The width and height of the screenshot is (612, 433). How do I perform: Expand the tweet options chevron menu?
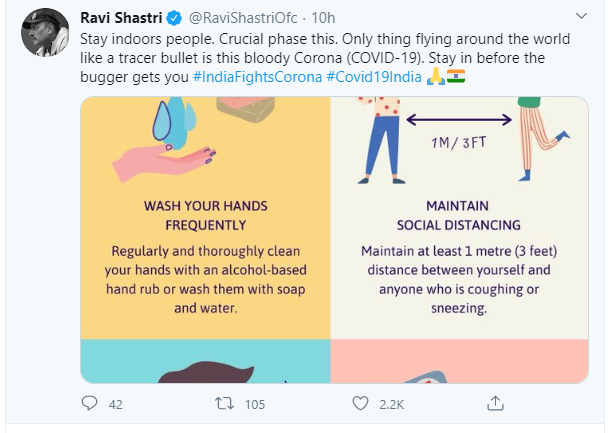[x=582, y=20]
